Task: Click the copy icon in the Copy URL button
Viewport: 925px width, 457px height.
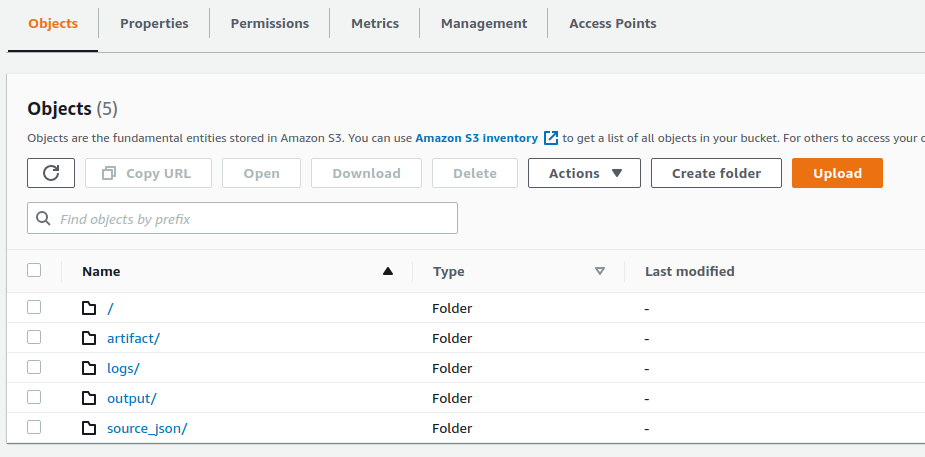Action: [x=109, y=173]
